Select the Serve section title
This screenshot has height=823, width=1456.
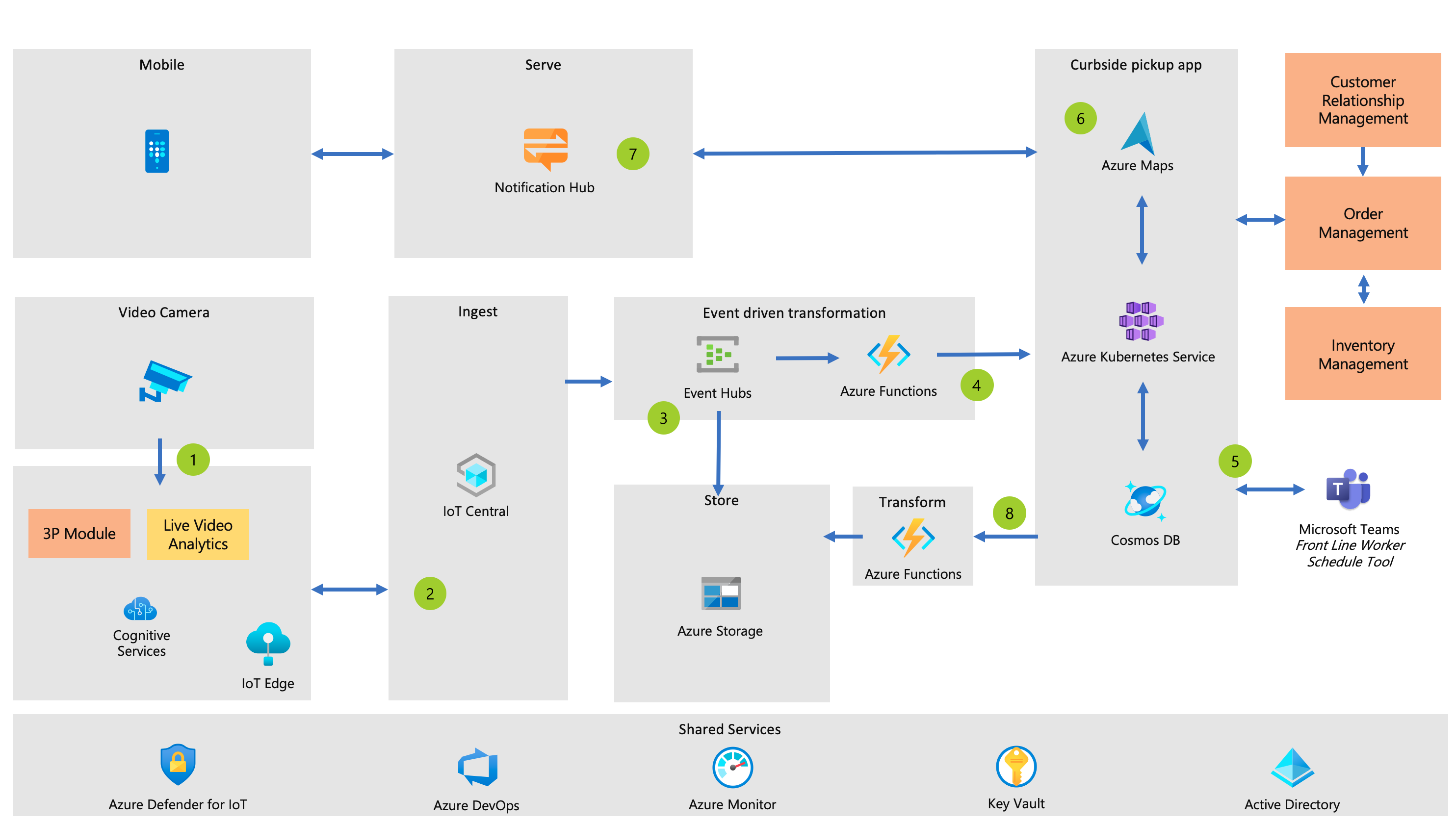pos(543,64)
